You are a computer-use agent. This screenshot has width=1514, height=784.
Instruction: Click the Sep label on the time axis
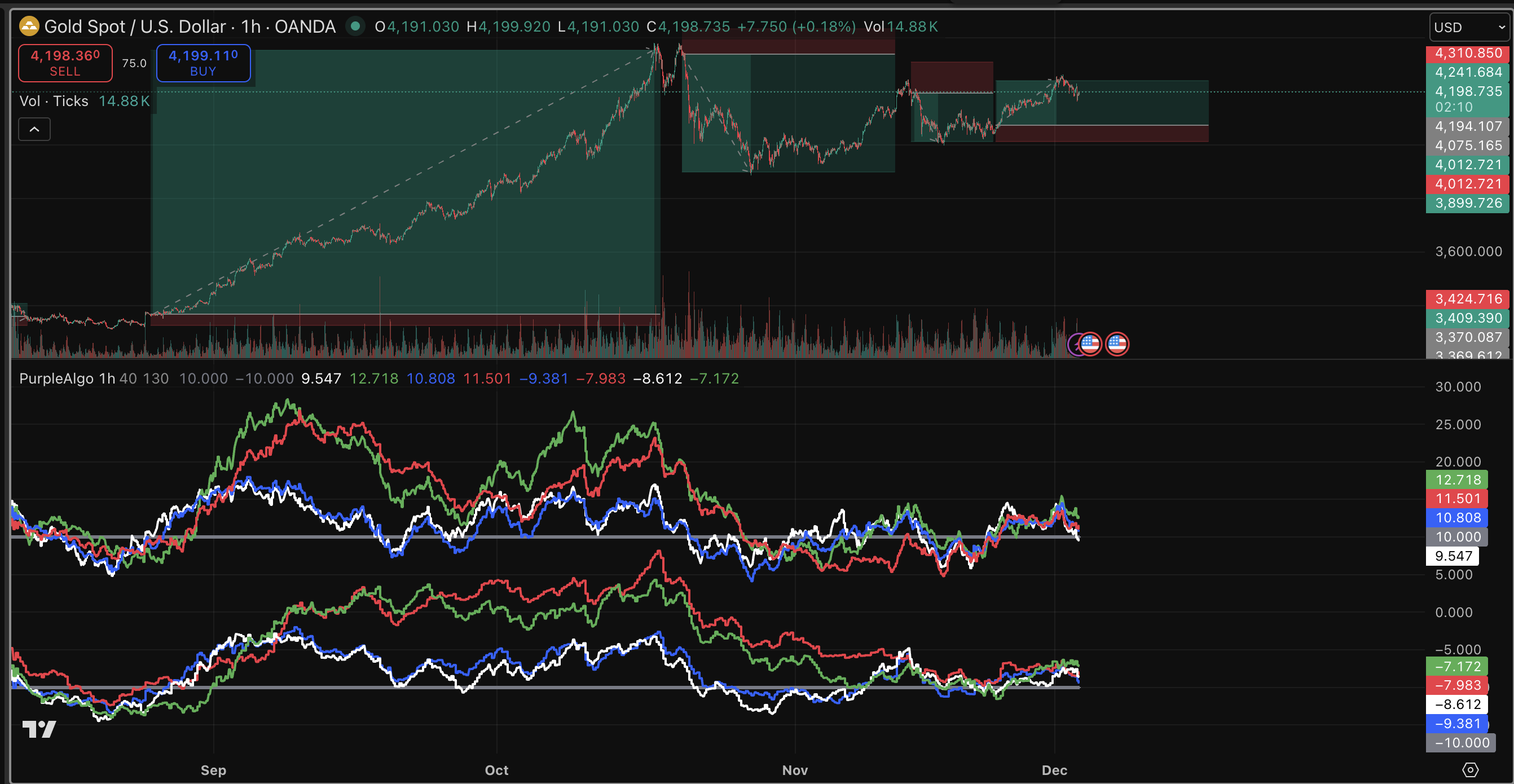coord(213,770)
